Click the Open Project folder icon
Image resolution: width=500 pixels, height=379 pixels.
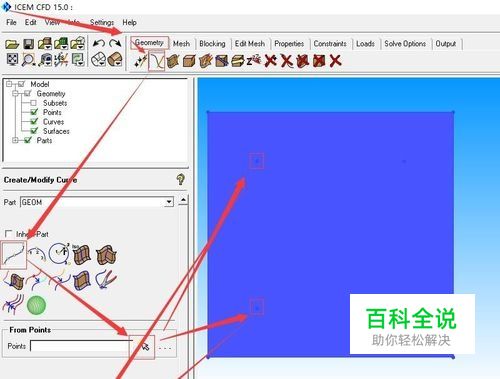point(12,44)
